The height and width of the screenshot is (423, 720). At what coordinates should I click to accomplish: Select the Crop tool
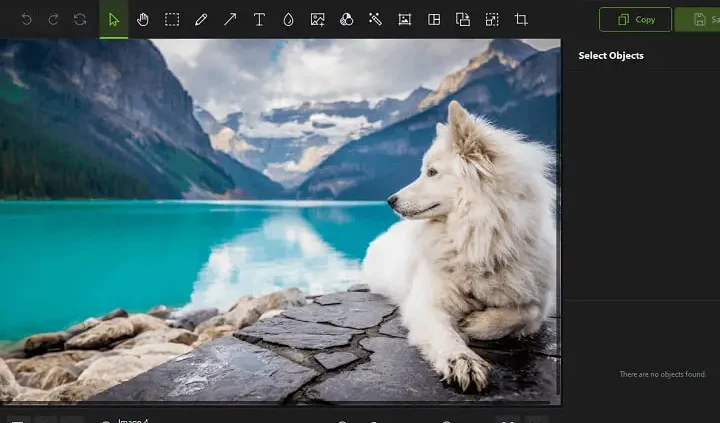tap(521, 19)
